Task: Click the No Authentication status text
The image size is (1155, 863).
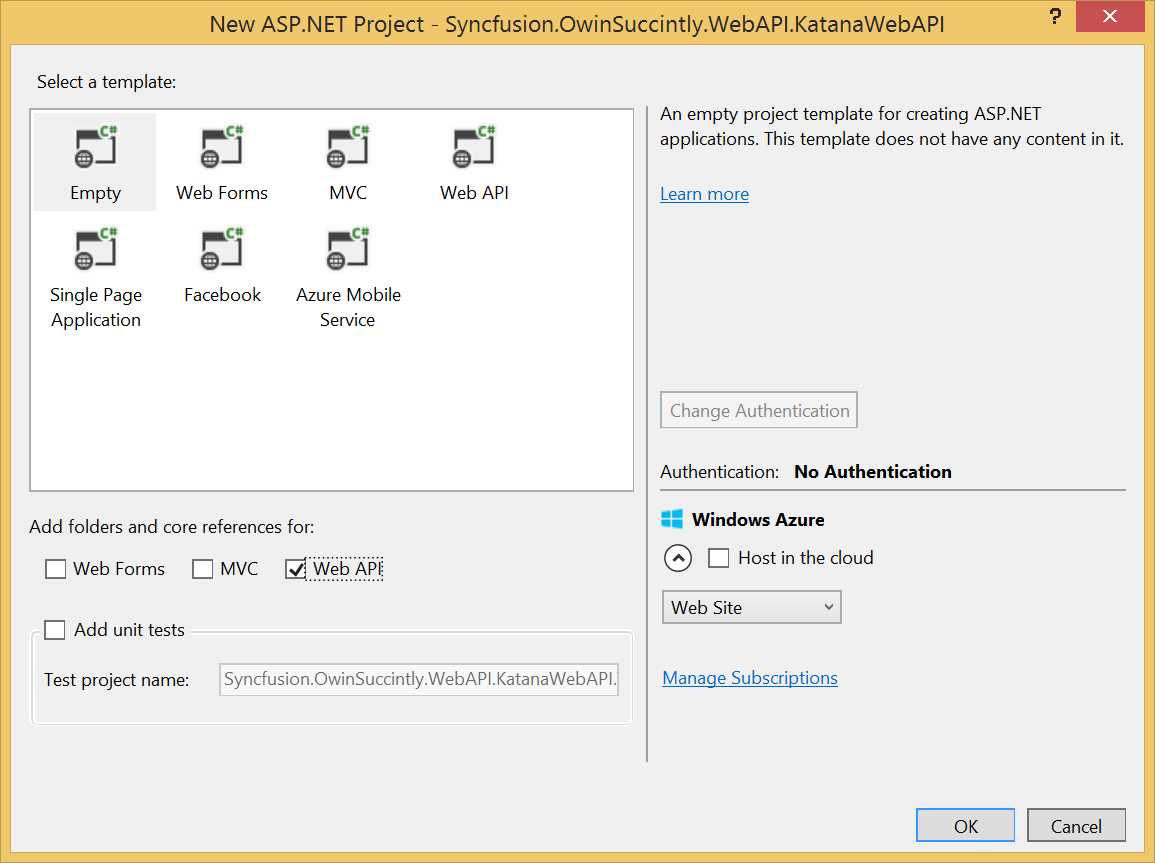Action: pos(873,472)
